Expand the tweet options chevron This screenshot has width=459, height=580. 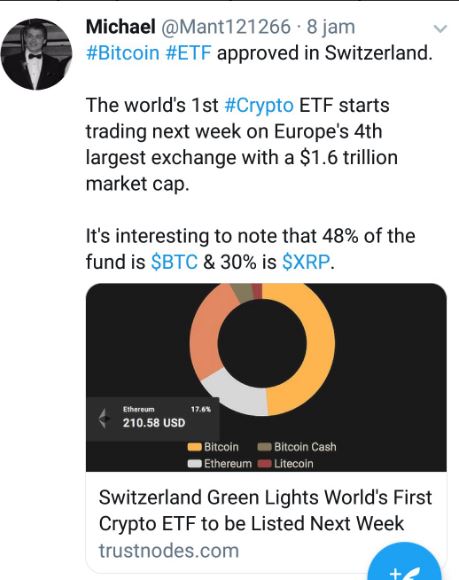[440, 28]
